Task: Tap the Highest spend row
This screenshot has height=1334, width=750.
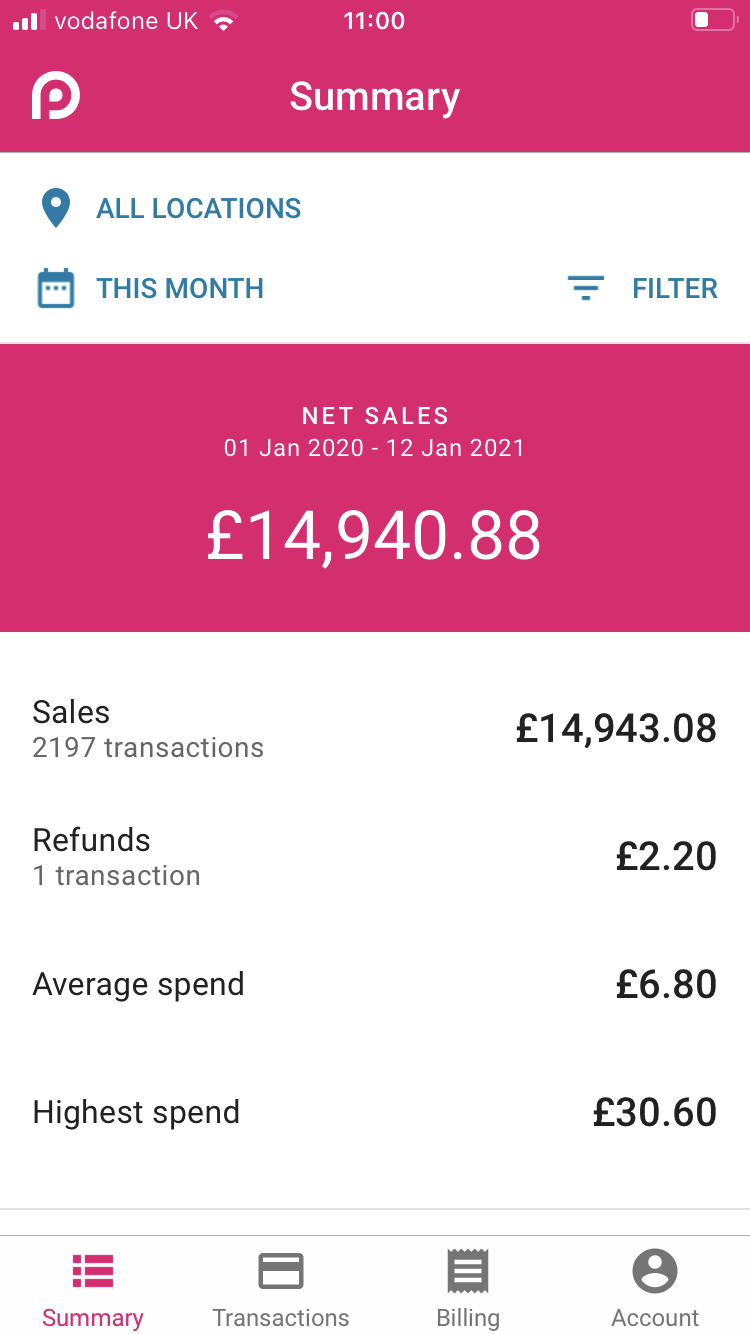Action: 375,1113
